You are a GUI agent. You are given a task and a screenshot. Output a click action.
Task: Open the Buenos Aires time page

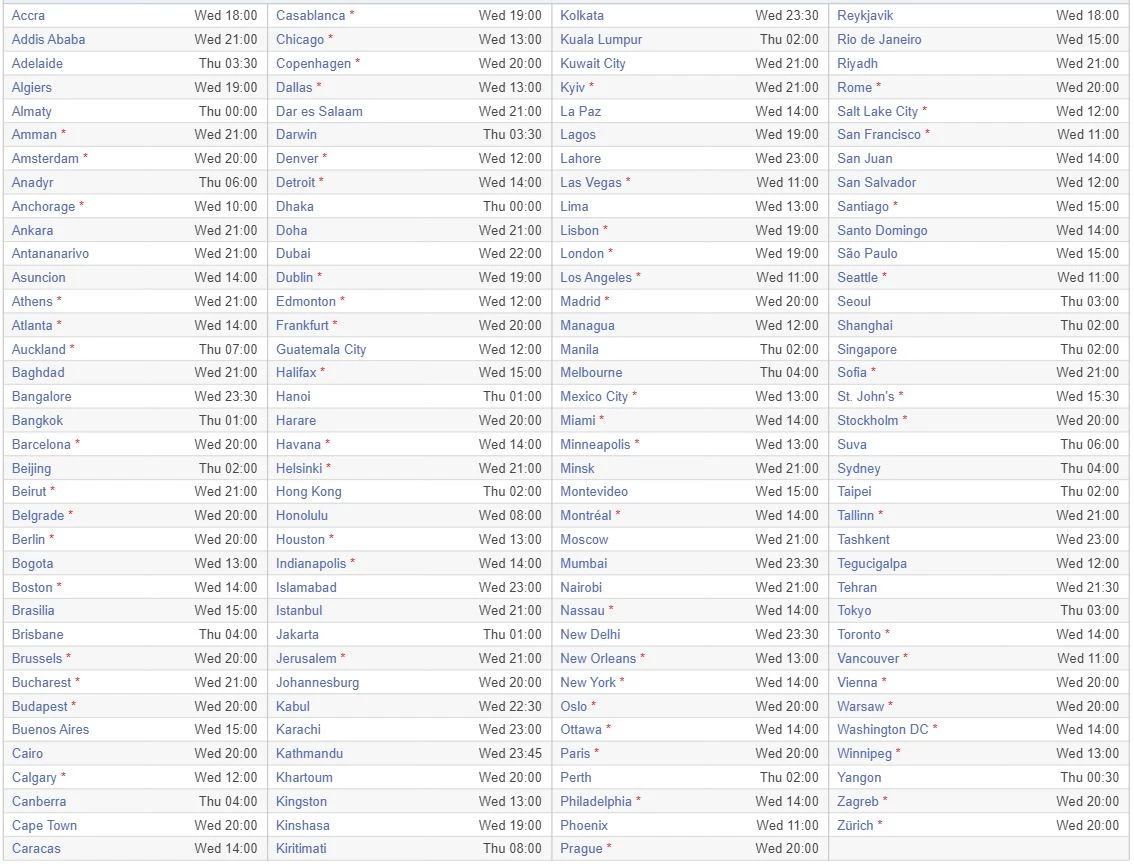click(51, 730)
